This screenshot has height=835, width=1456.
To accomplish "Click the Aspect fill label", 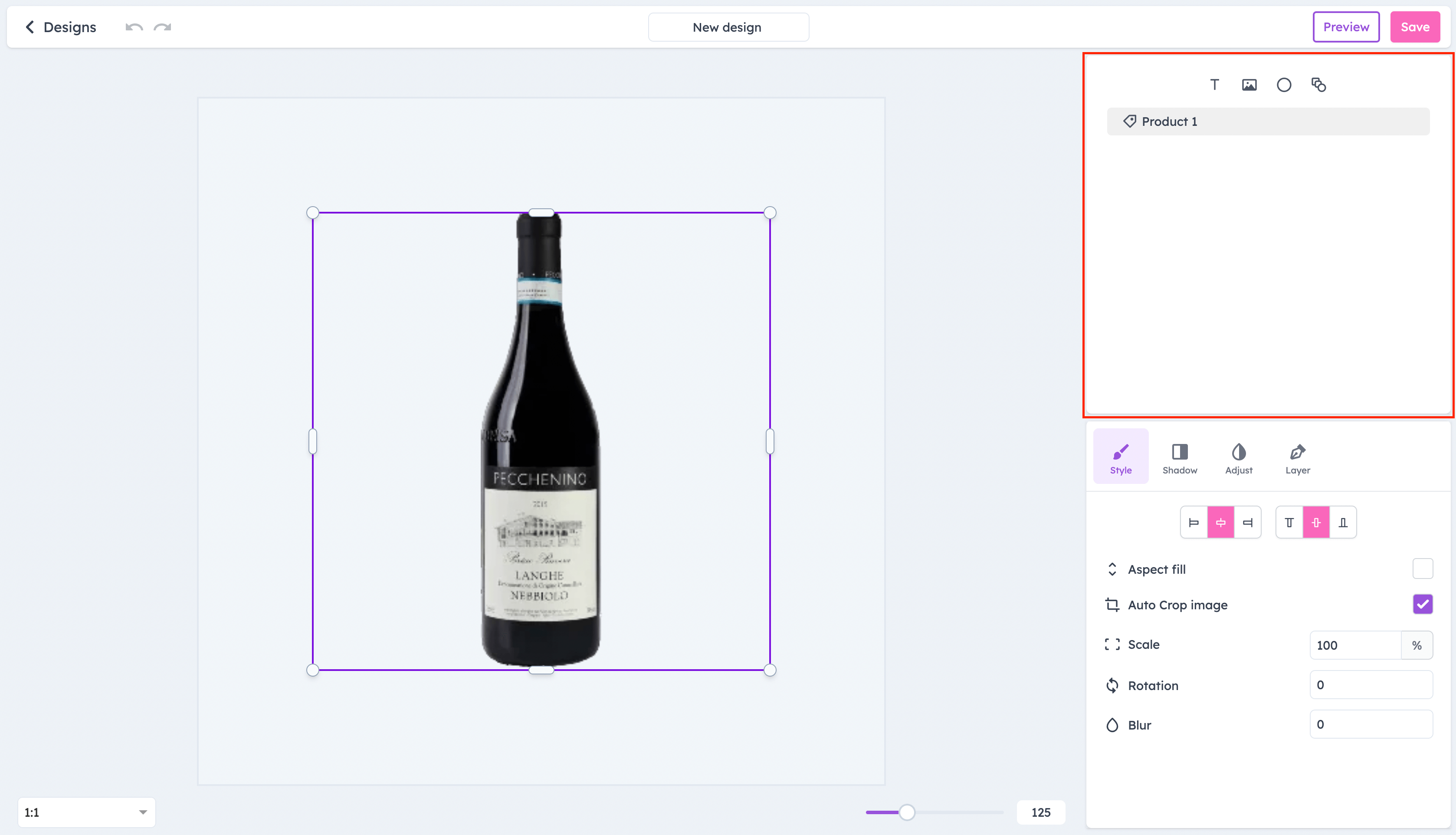I will [1157, 569].
